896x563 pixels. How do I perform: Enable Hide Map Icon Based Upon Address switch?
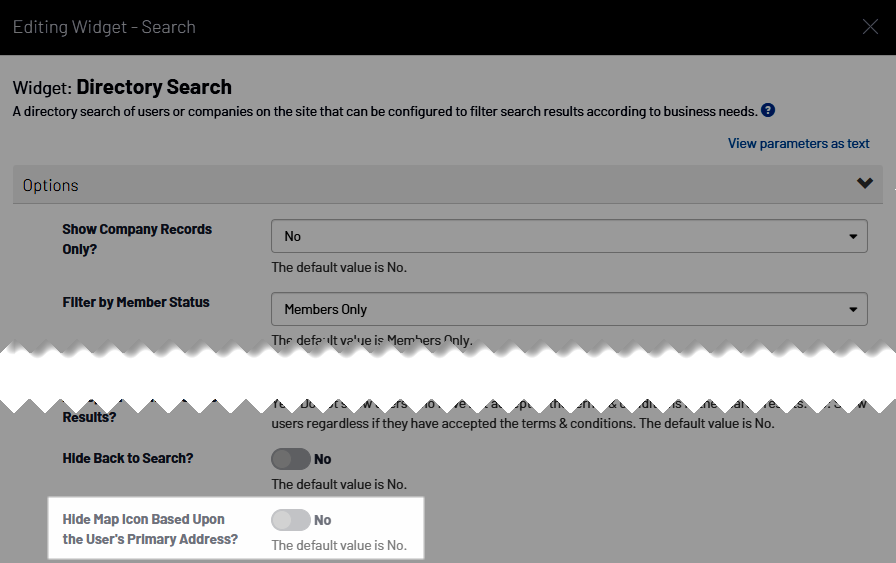pos(290,520)
